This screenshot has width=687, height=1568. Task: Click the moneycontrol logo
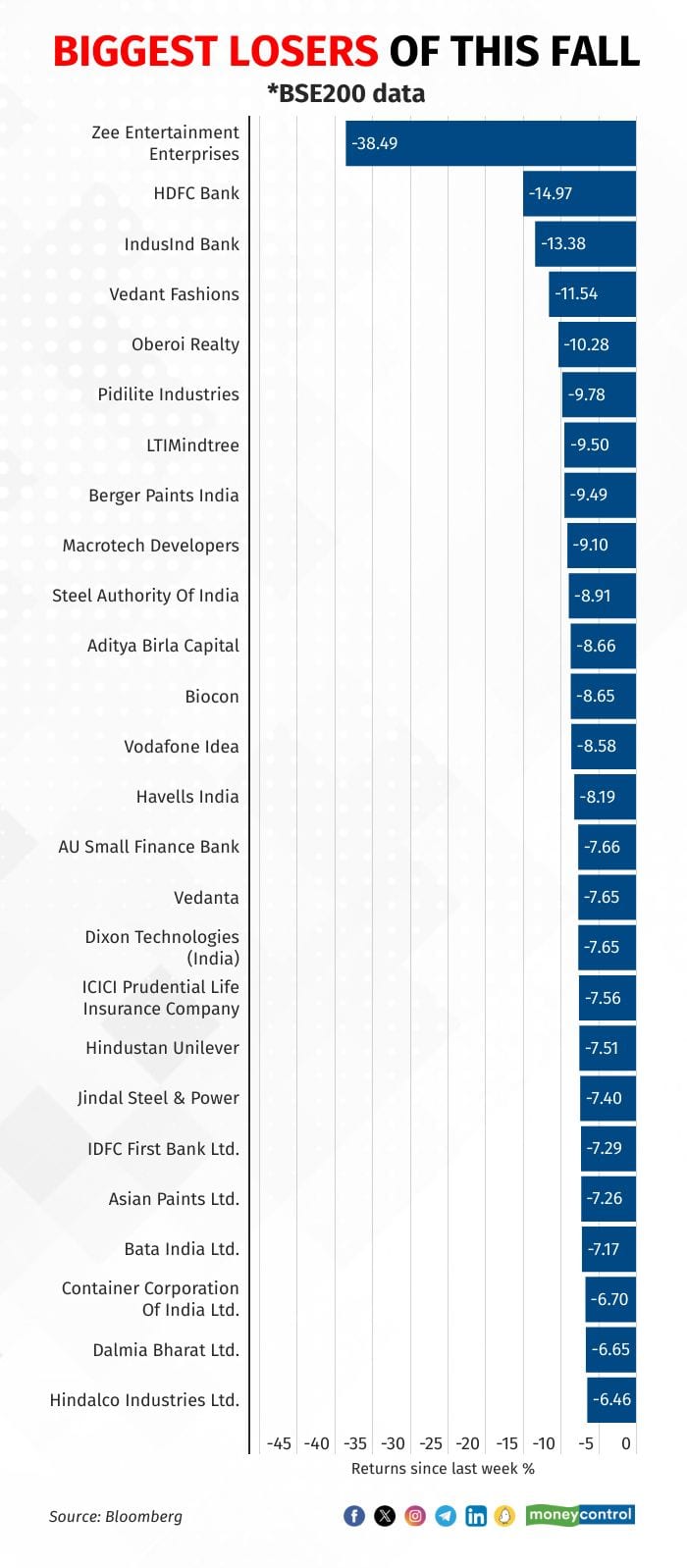point(580,1514)
